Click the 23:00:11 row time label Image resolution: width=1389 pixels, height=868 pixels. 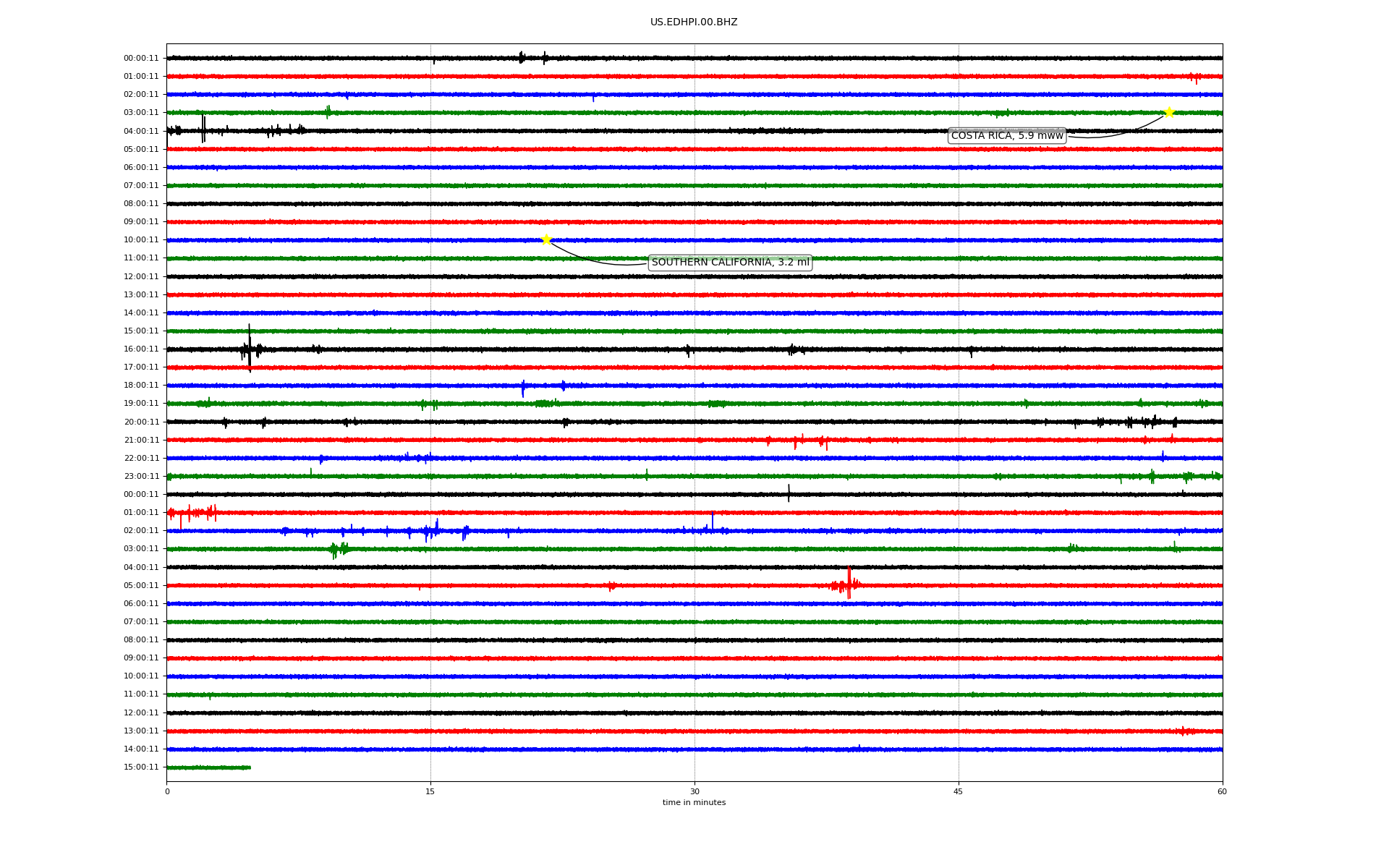pos(141,476)
